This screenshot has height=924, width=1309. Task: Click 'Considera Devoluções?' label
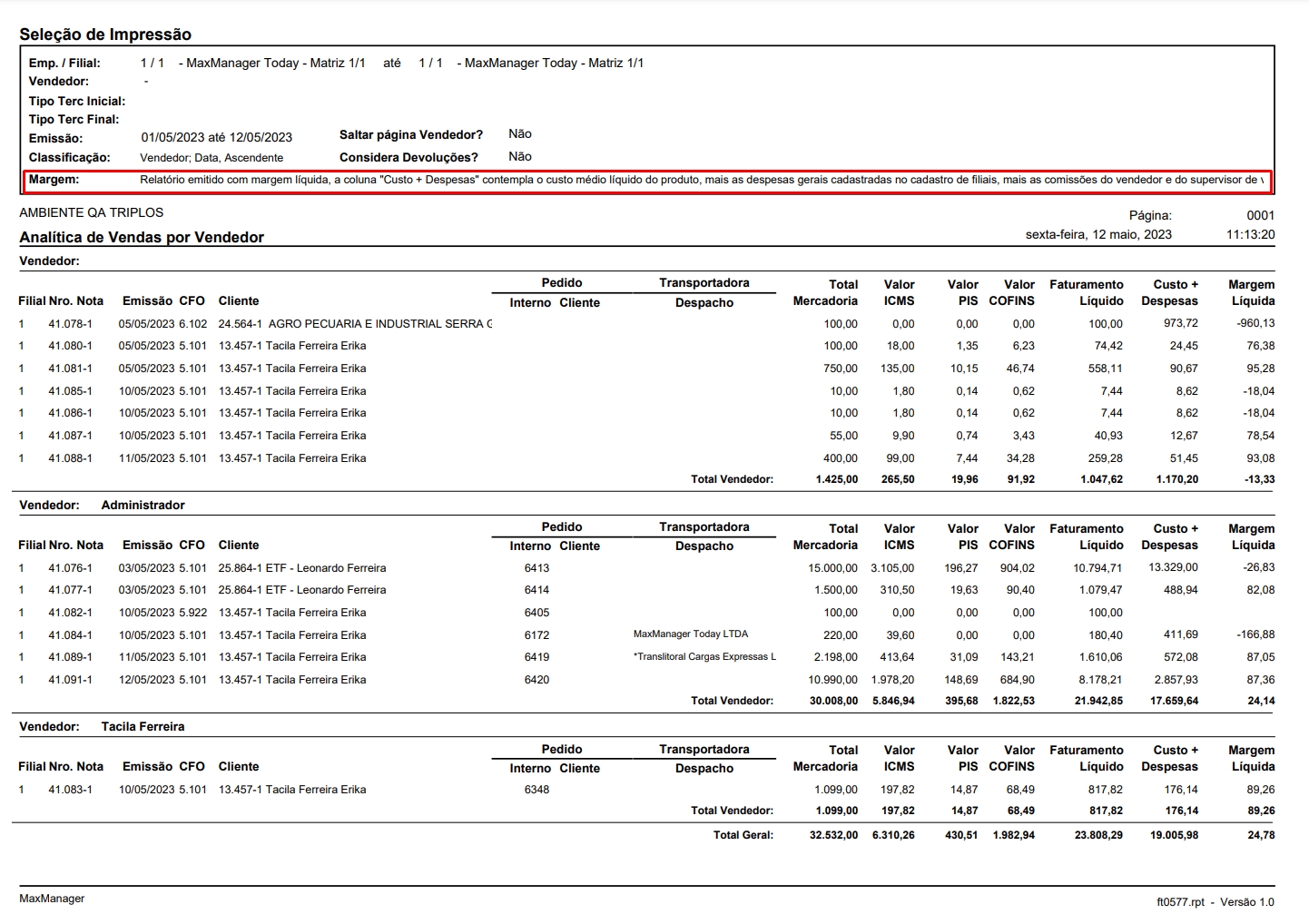(x=408, y=157)
